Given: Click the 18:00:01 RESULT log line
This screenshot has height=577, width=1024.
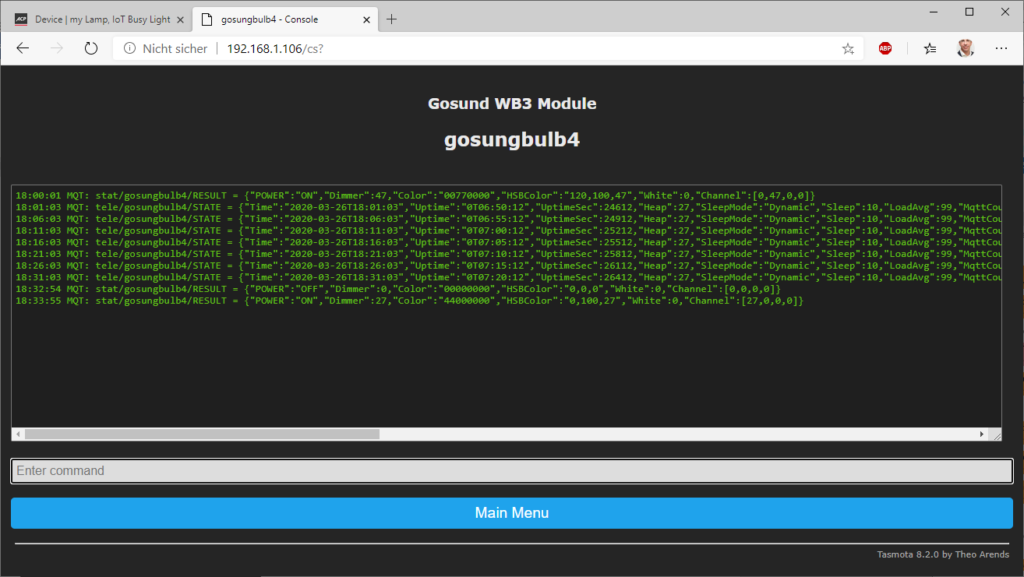Looking at the screenshot, I should (415, 195).
